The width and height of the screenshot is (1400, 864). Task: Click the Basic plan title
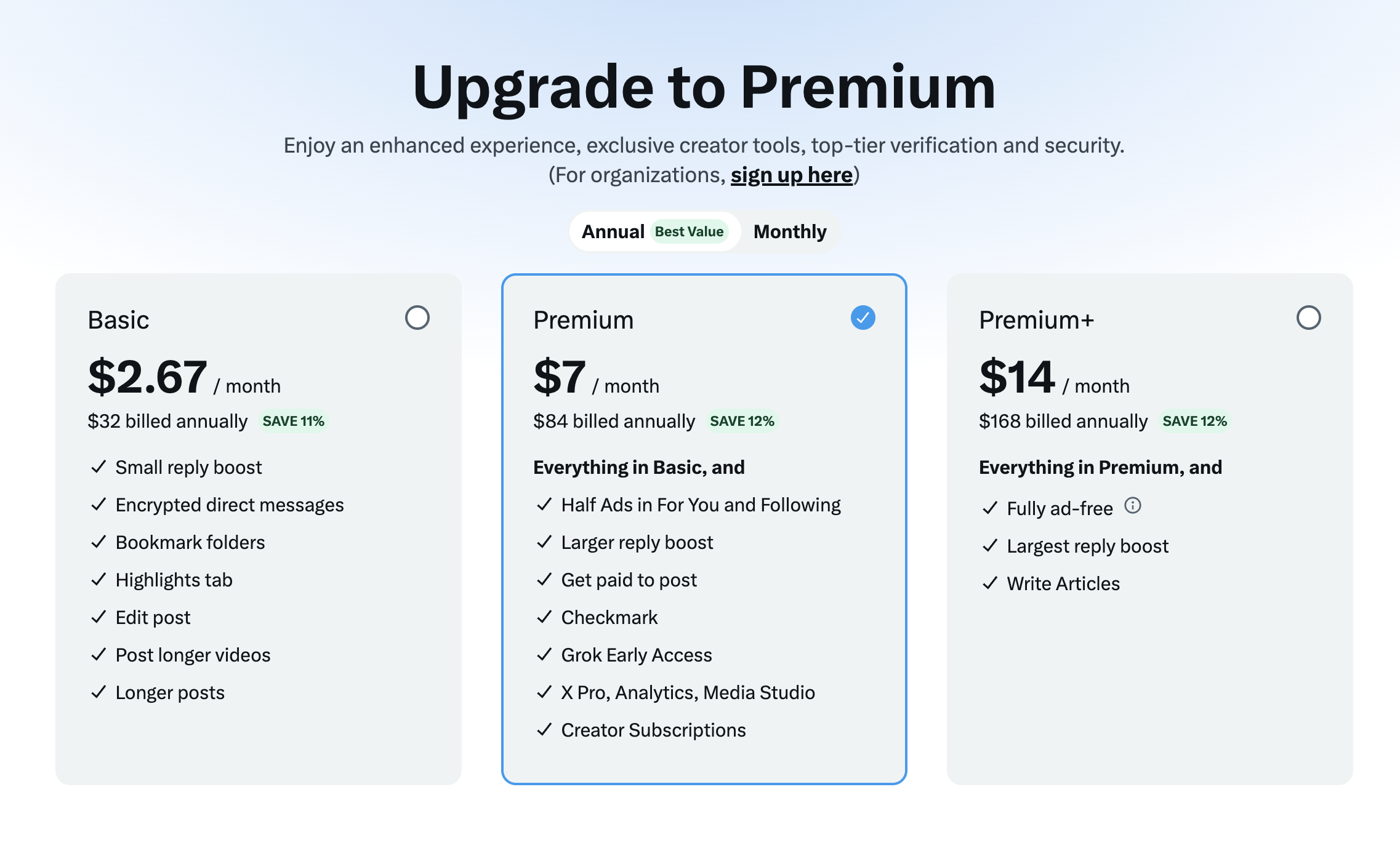coord(118,320)
